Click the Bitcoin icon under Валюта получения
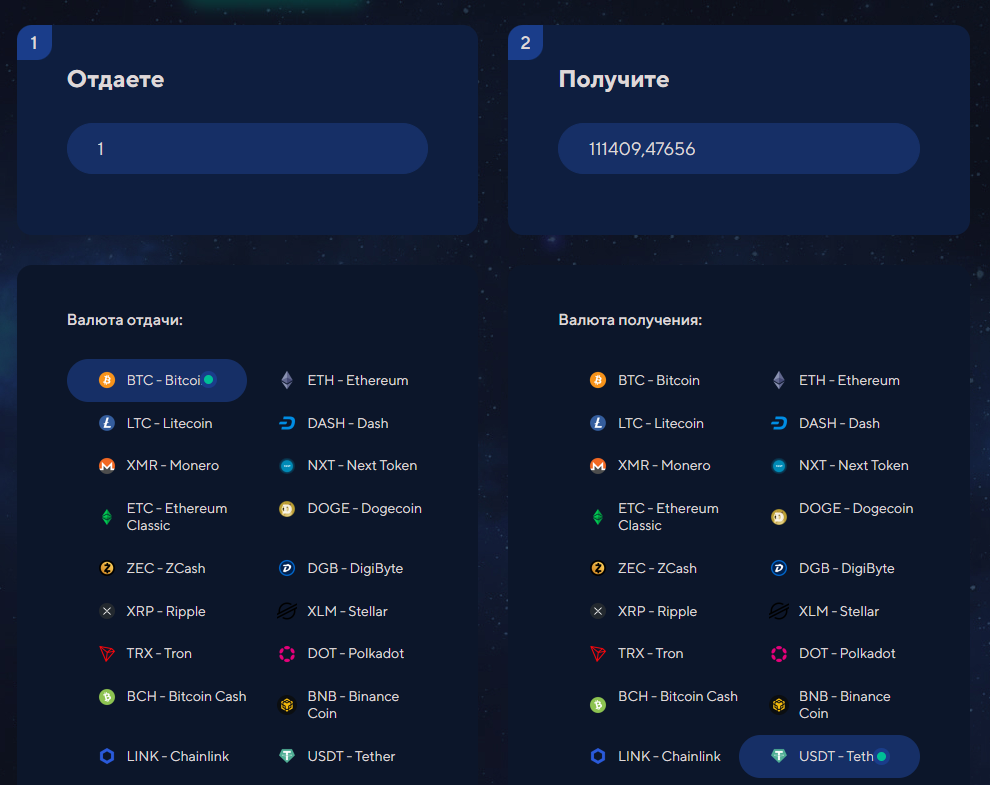The height and width of the screenshot is (785, 990). coord(598,380)
